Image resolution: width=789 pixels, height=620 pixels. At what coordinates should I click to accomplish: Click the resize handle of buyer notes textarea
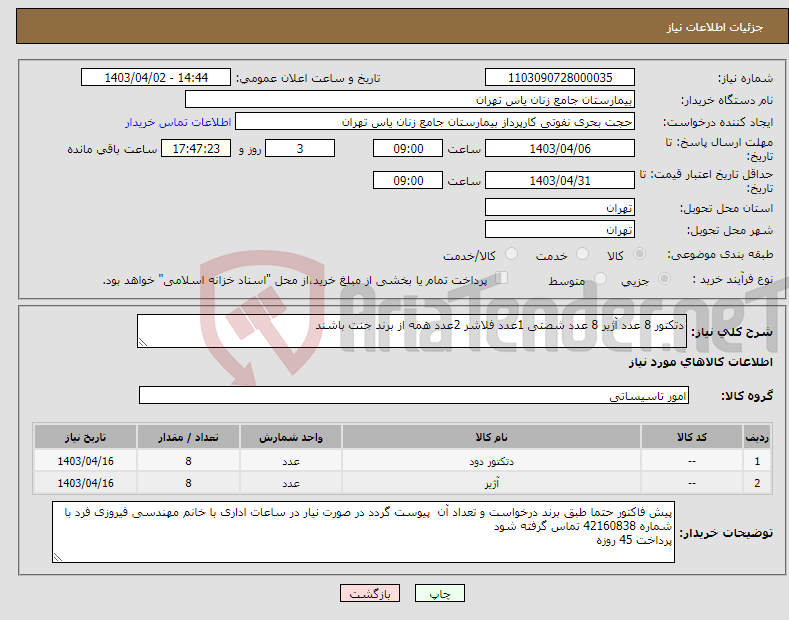tap(58, 557)
